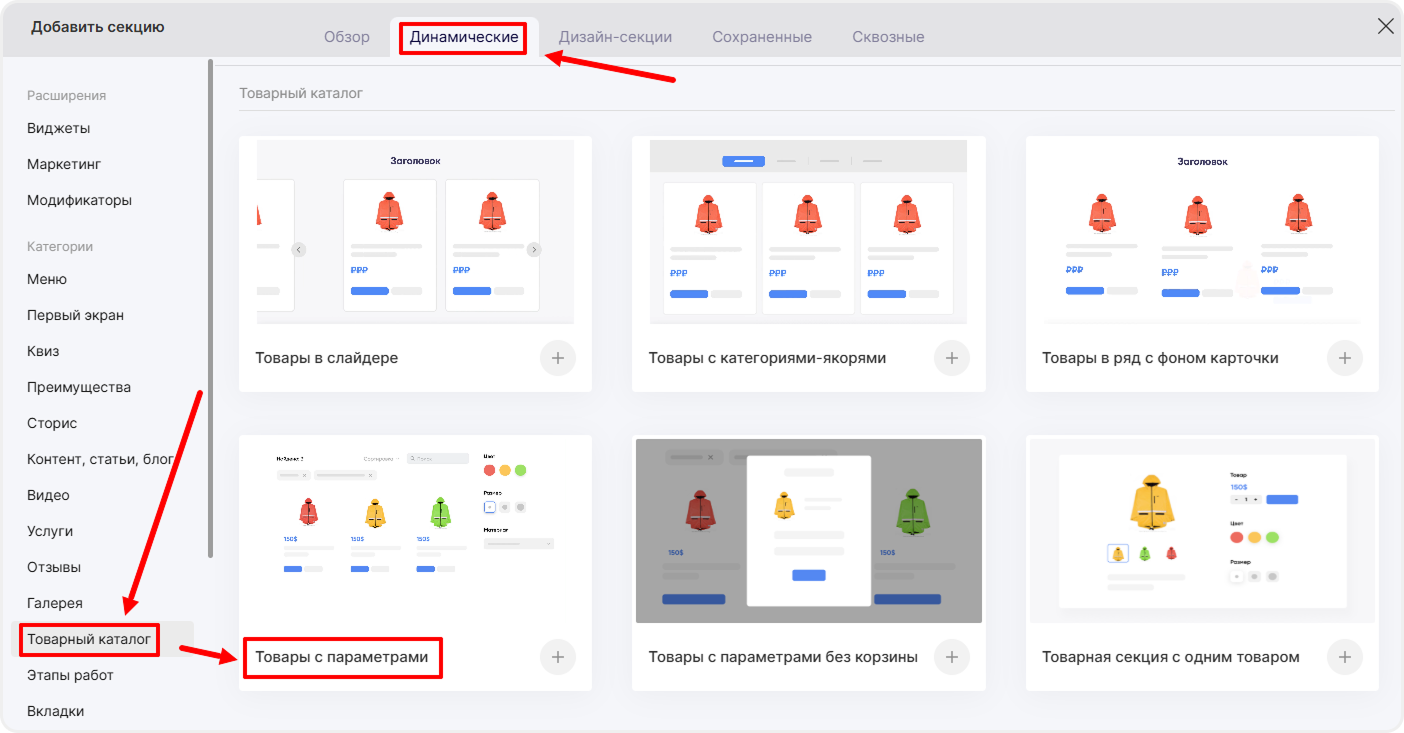Add the 'Товары в слайдере' section with plus icon
The image size is (1404, 733).
tap(558, 358)
